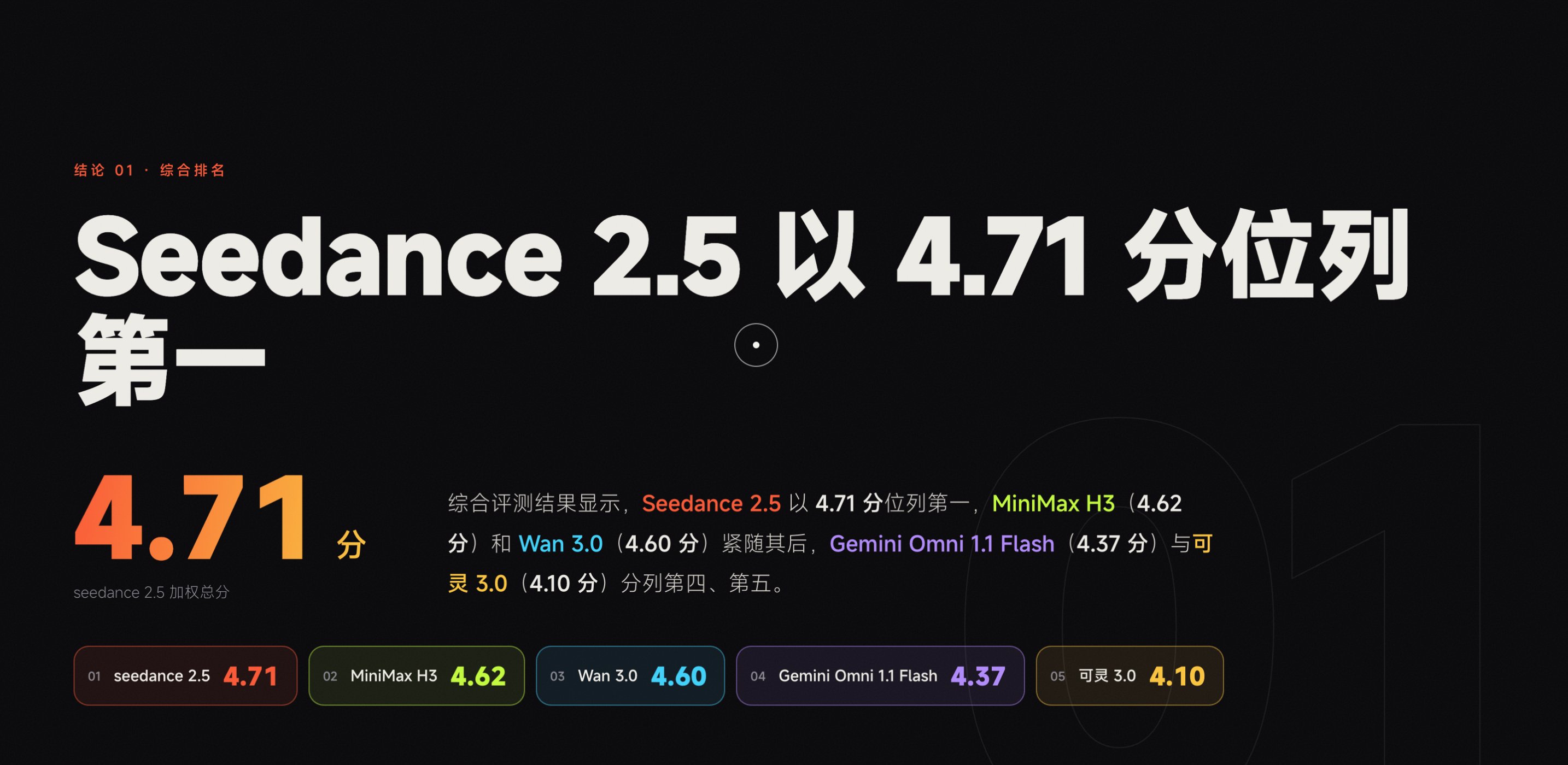Click the （4.37 分） text in paragraph
This screenshot has width=1568, height=765.
1112,544
